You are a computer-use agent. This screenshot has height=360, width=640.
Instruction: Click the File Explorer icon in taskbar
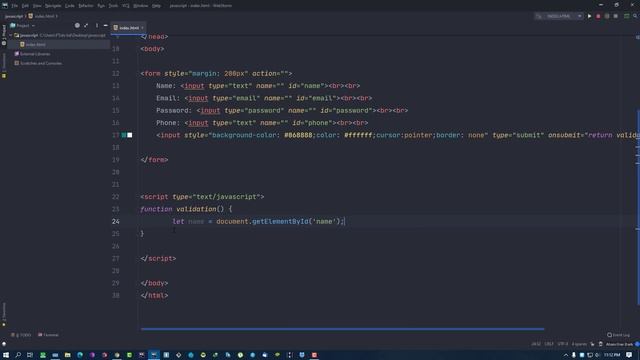[68, 355]
